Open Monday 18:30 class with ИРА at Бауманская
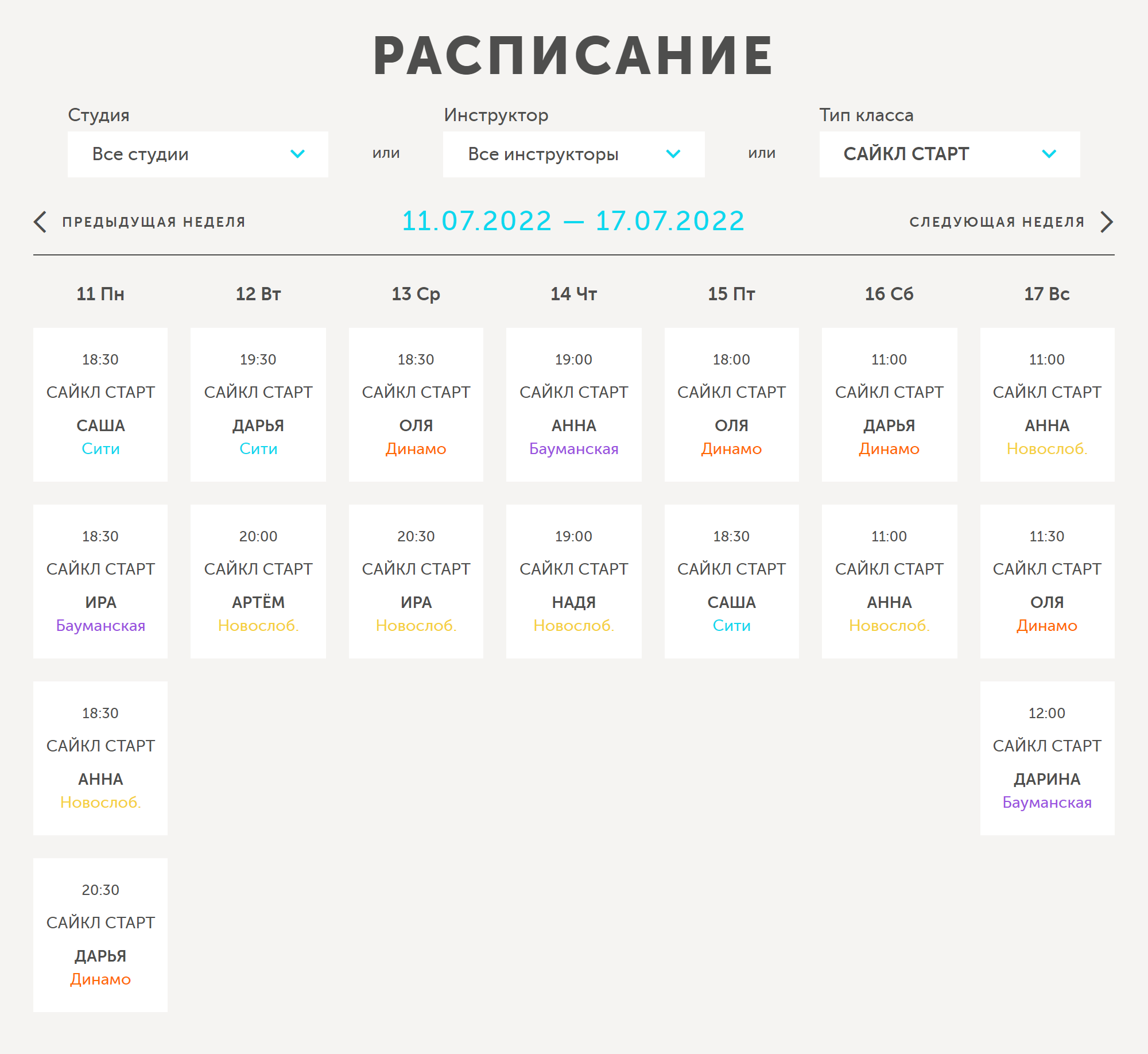Viewport: 1148px width, 1054px height. (100, 582)
